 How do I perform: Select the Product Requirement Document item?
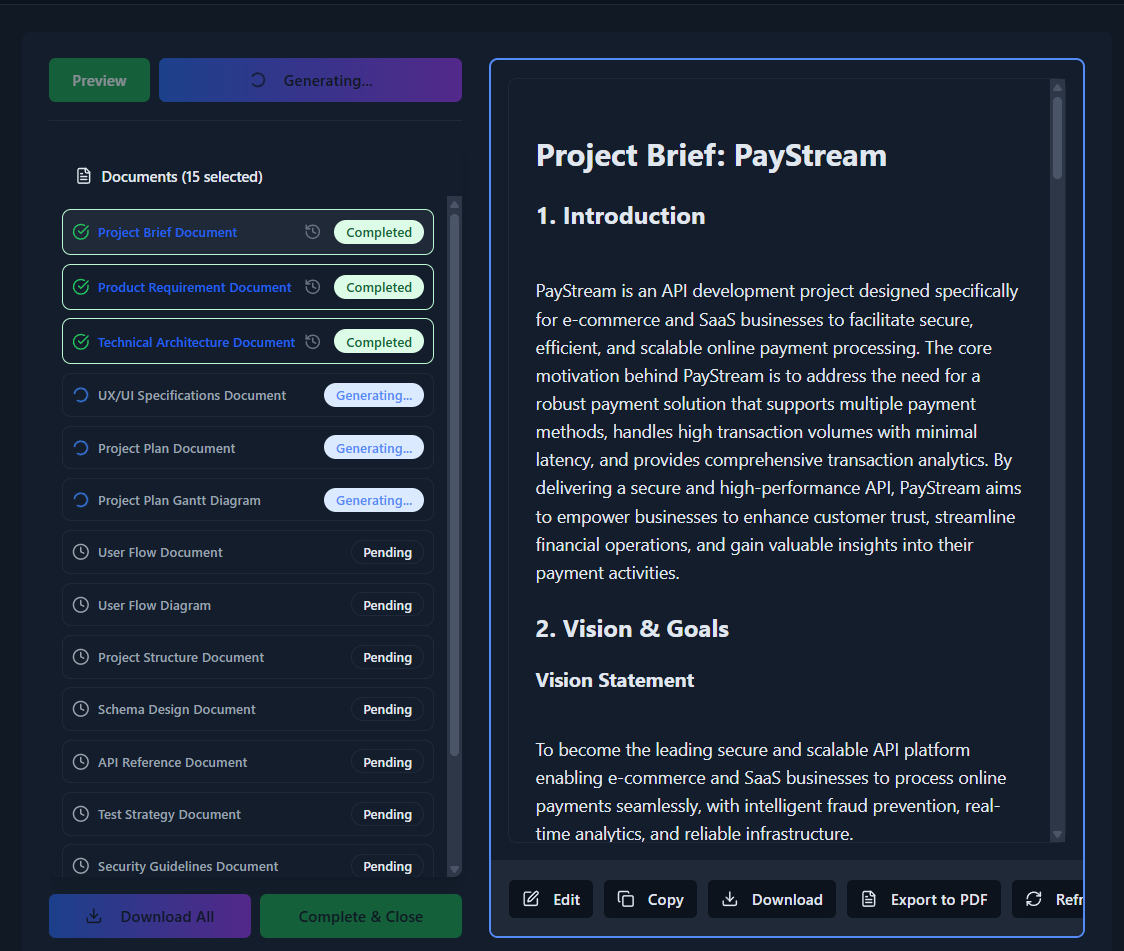coord(194,287)
